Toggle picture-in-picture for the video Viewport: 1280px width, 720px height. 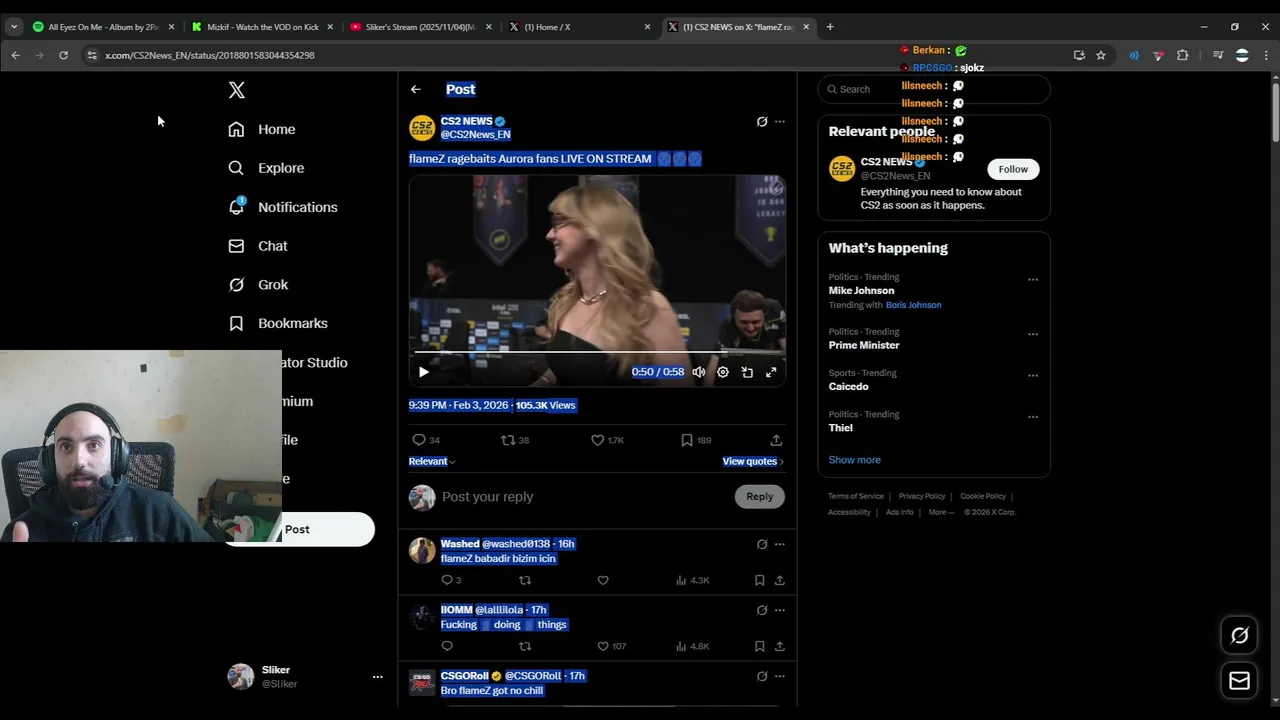(747, 372)
